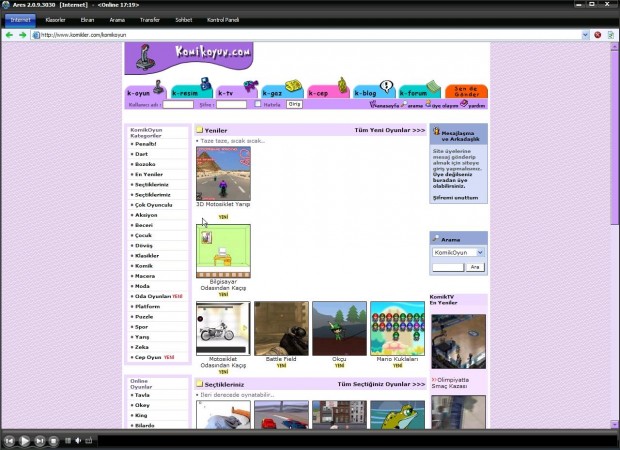Screen dimensions: 620x450
Task: Open the 3D Motosiklet Yarışı game thumbnail
Action: point(223,174)
